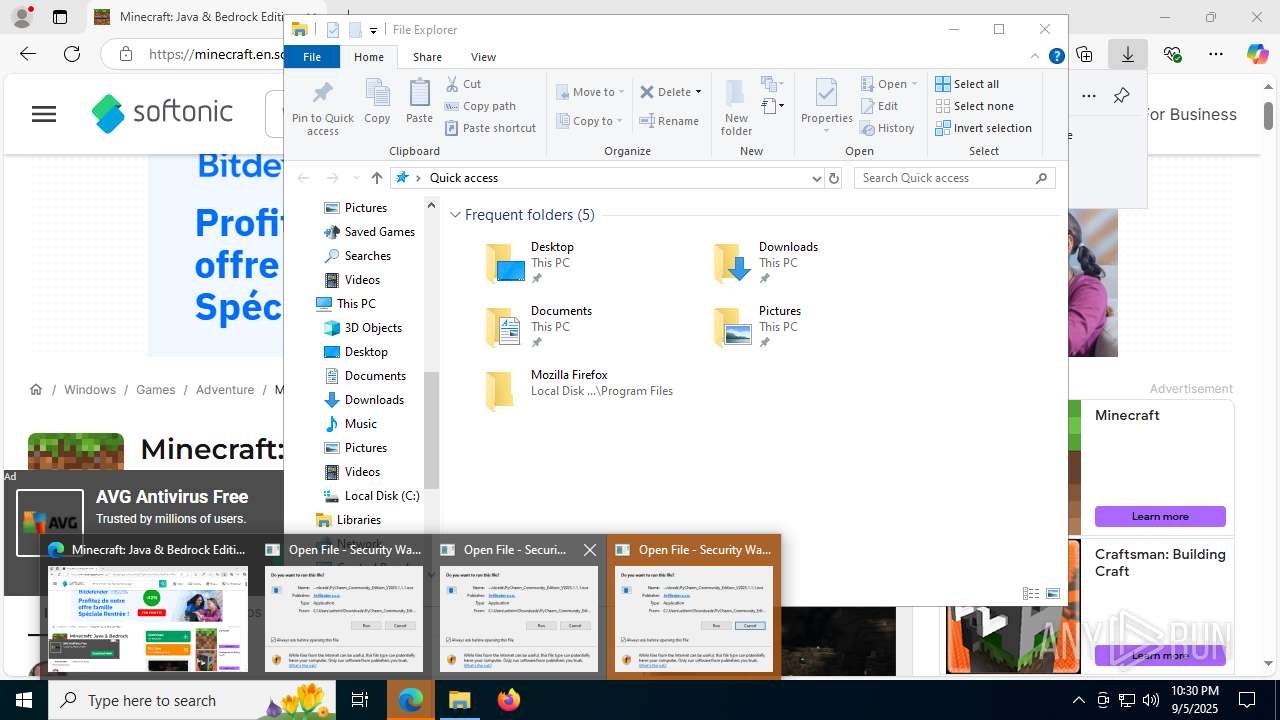The width and height of the screenshot is (1280, 720).
Task: Click Games breadcrumb link
Action: (155, 390)
